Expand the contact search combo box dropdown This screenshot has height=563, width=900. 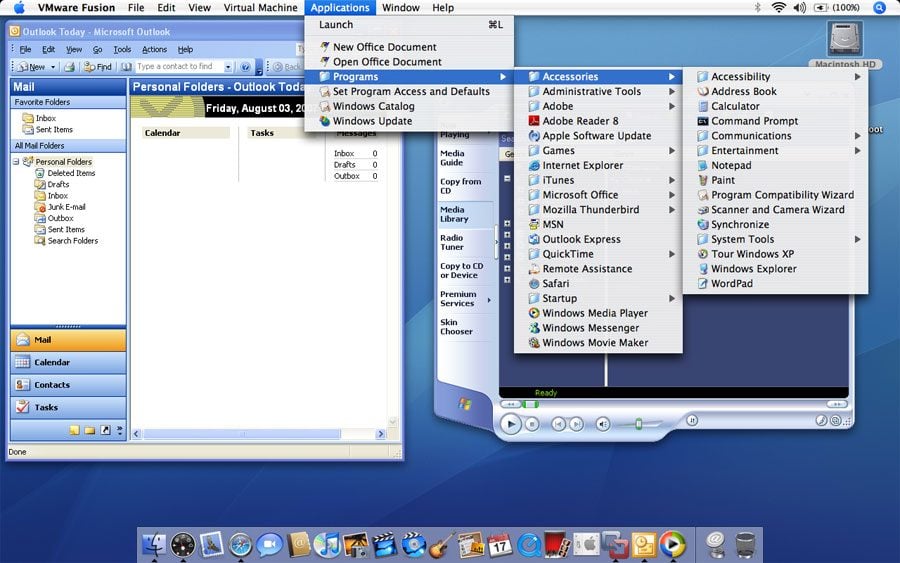click(x=228, y=67)
